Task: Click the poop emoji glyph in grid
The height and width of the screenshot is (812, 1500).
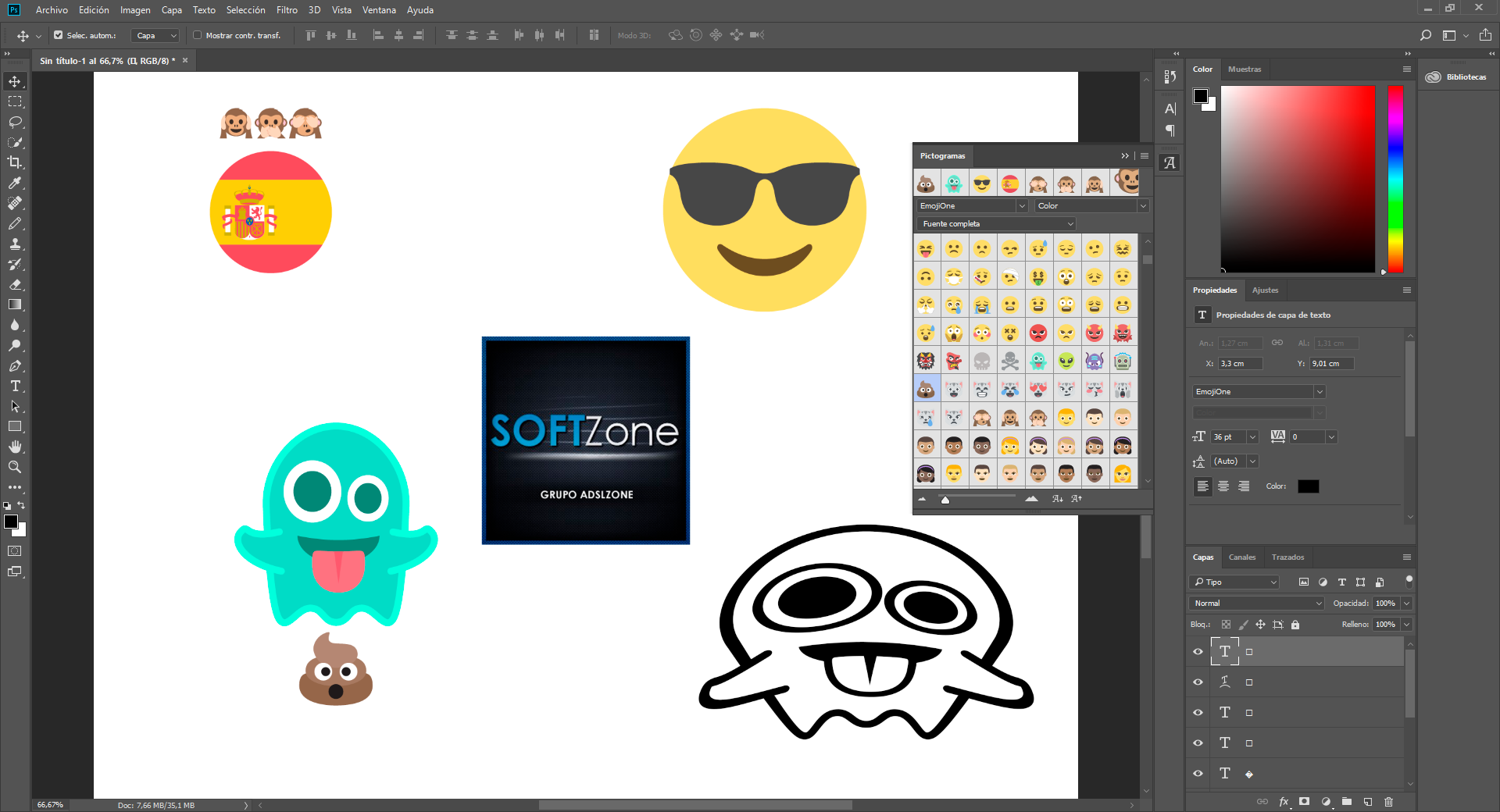Action: (x=926, y=389)
